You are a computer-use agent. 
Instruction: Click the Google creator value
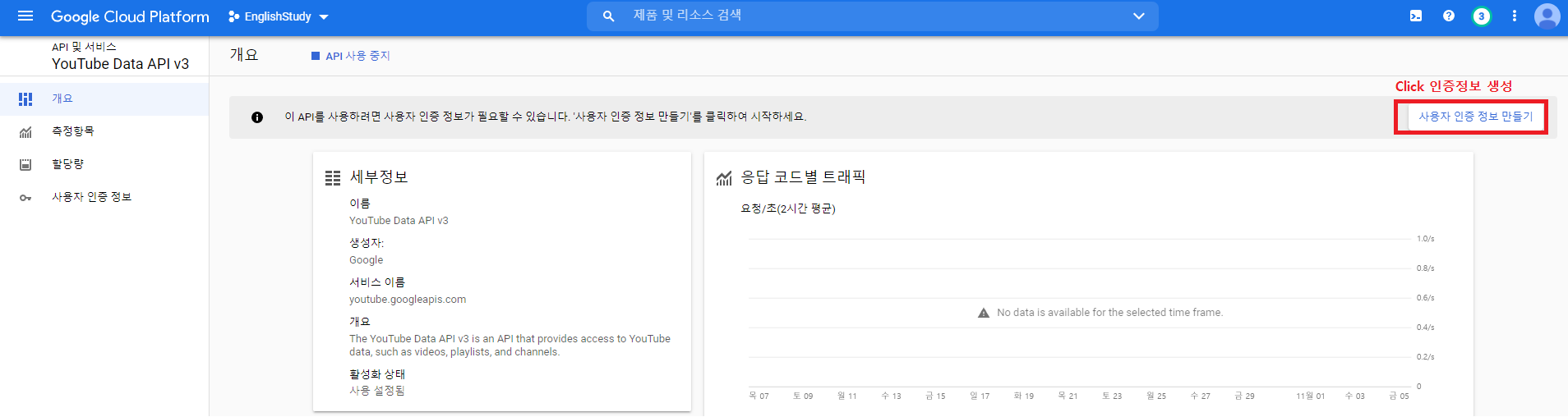[367, 260]
